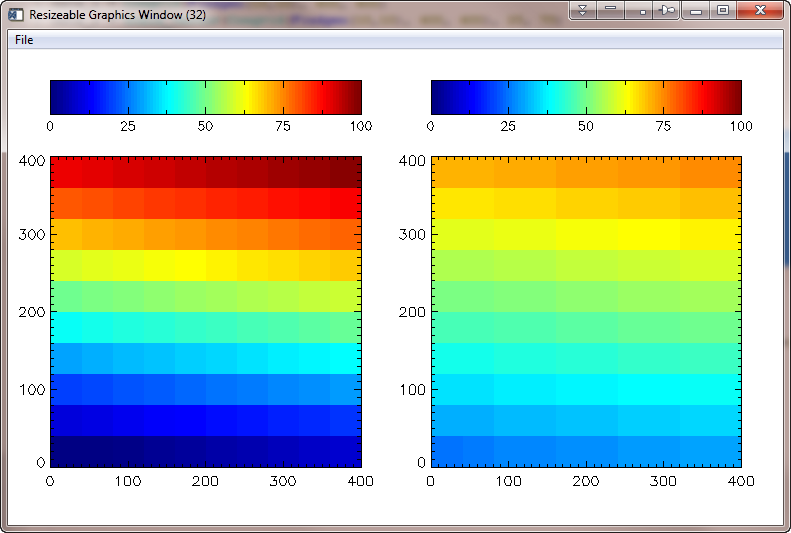791x533 pixels.
Task: Minimize the Resizeable Graphics Window
Action: point(696,11)
